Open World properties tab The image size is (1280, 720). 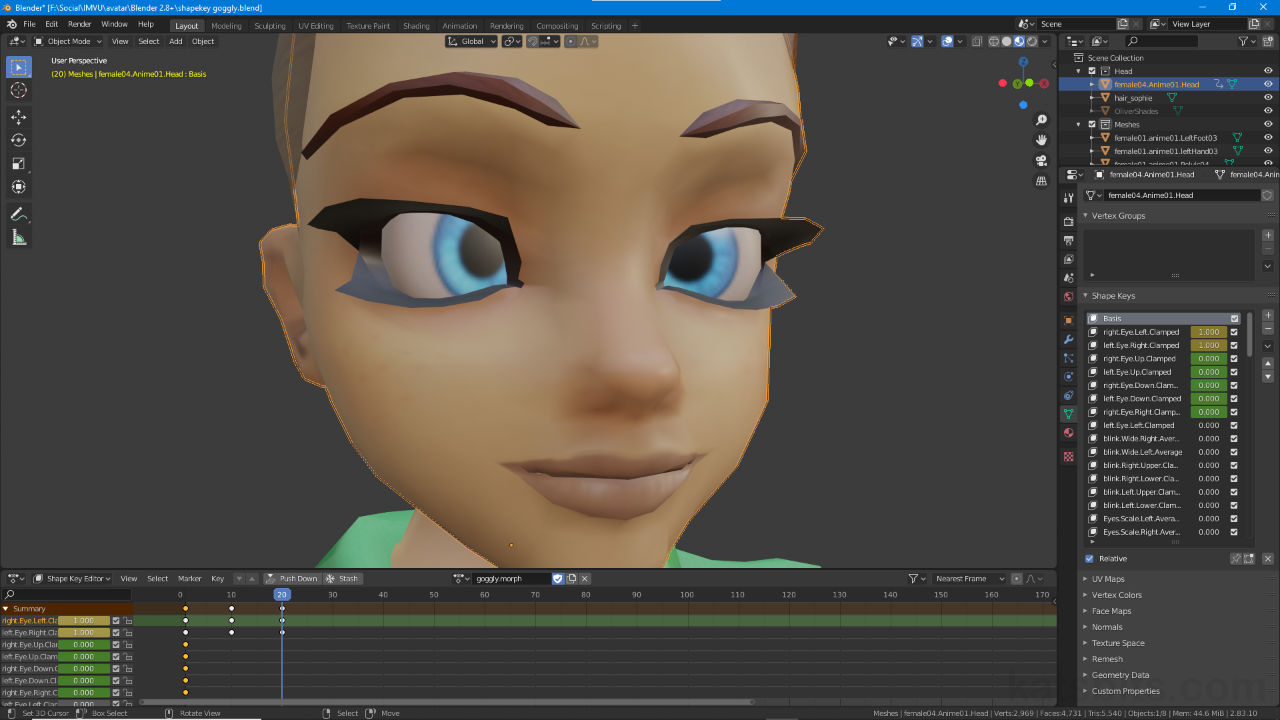coord(1068,297)
